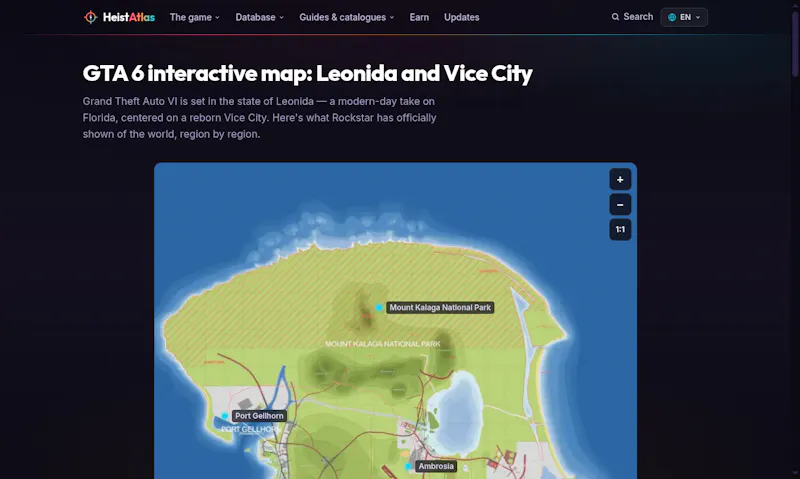This screenshot has width=800, height=479.
Task: Select the Port Gellhorn marker dot
Action: (224, 416)
